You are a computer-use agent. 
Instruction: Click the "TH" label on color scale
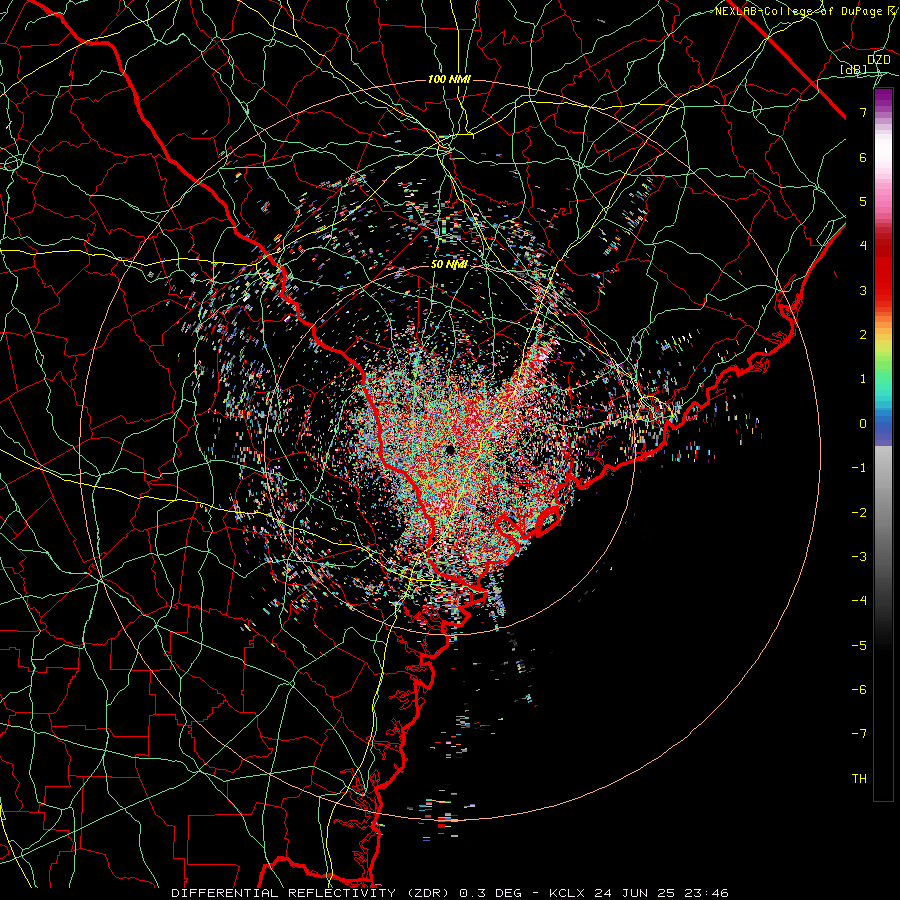coord(859,779)
